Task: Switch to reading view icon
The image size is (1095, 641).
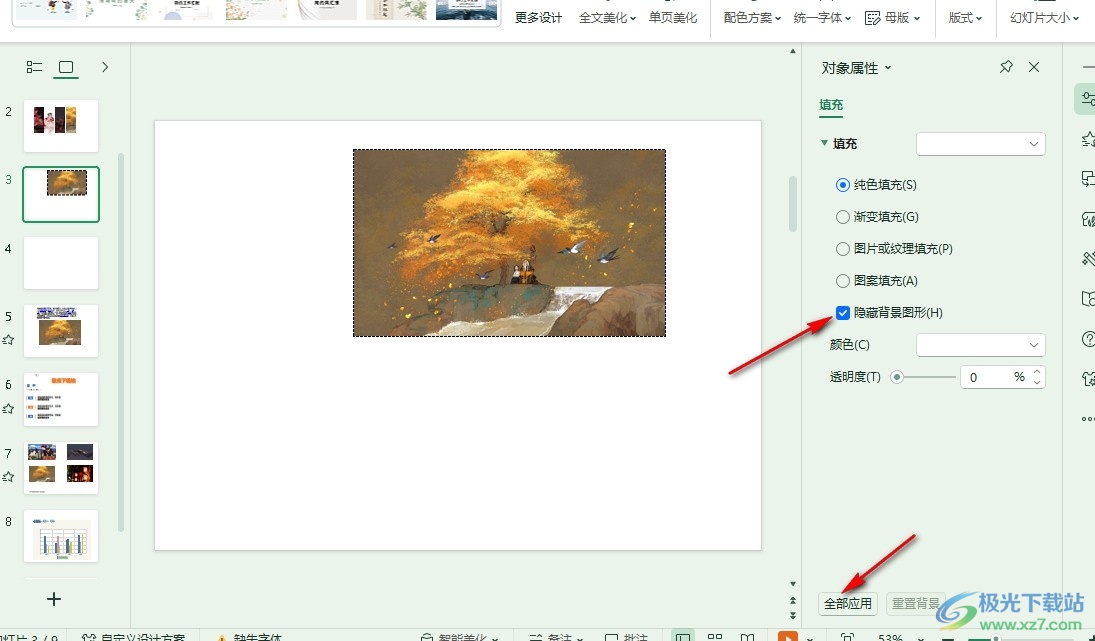Action: [747, 637]
